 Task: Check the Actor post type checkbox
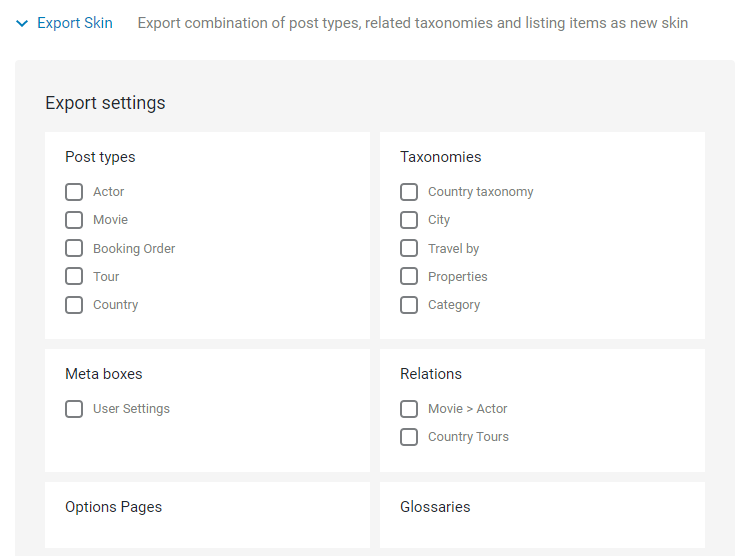point(74,192)
